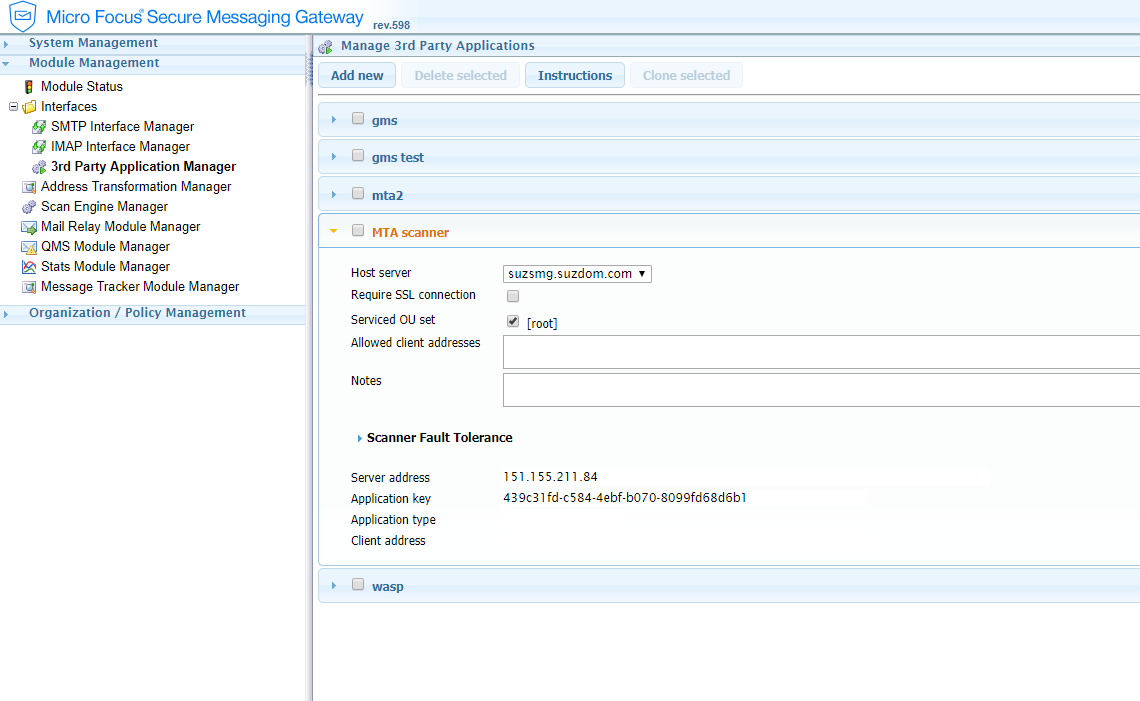Click the SMTP Interface Manager icon

[39, 127]
